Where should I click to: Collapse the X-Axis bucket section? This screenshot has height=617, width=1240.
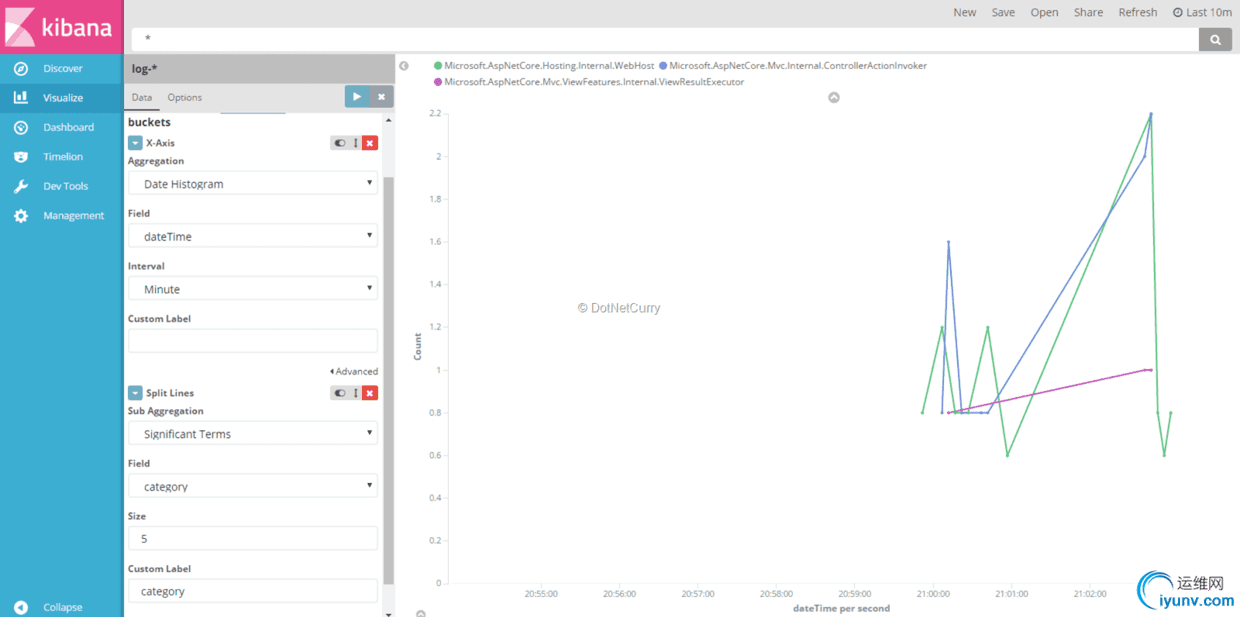coord(135,143)
